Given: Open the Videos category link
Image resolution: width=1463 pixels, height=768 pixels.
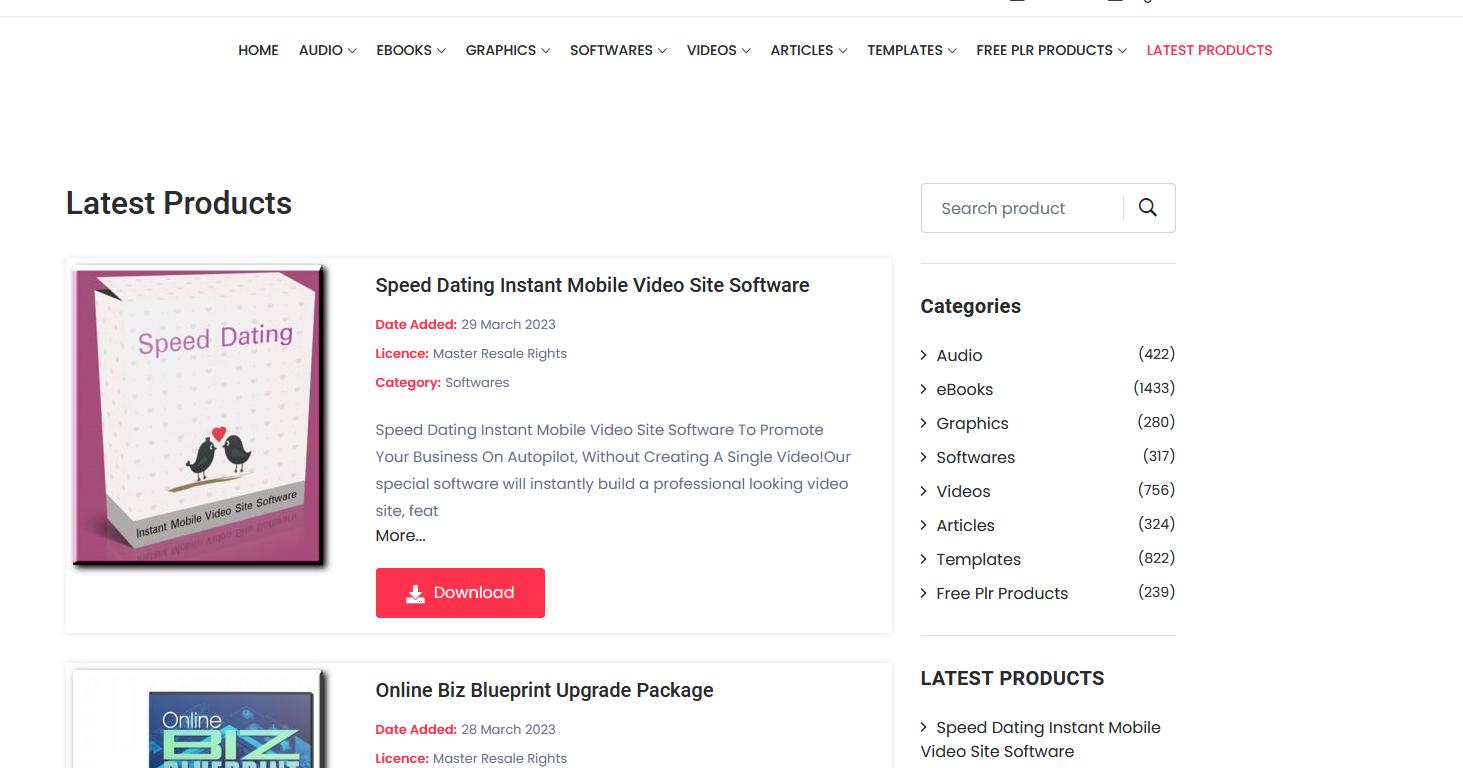Looking at the screenshot, I should click(963, 491).
